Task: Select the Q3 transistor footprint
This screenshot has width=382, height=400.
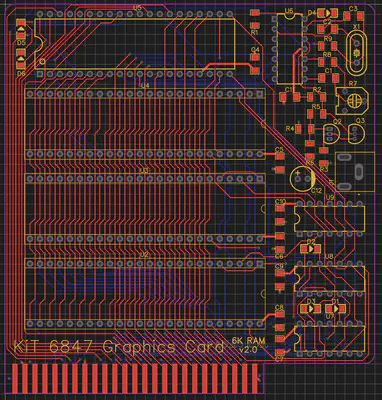Action: click(356, 134)
